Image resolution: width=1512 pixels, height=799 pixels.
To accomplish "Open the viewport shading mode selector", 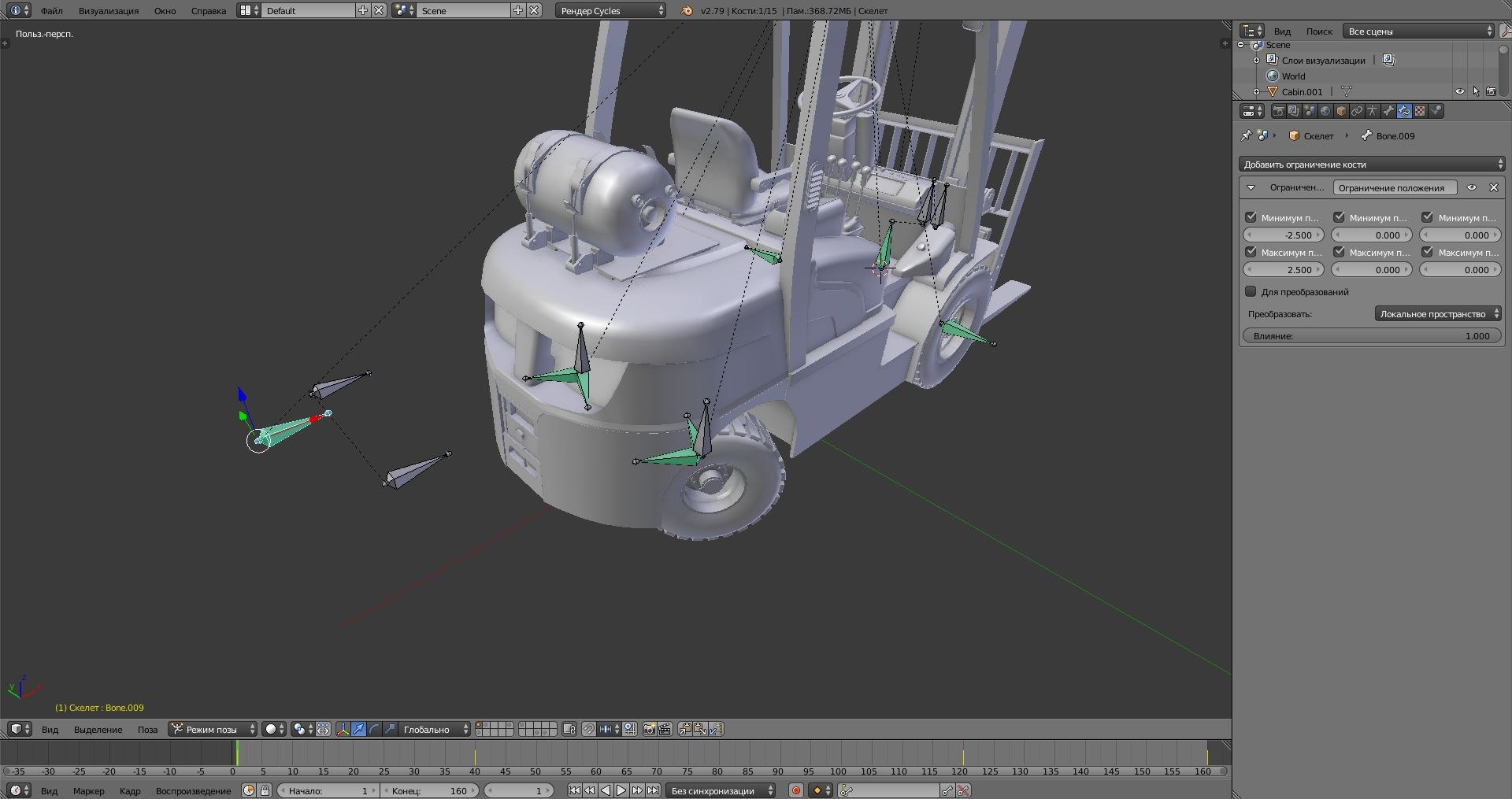I will [x=274, y=729].
